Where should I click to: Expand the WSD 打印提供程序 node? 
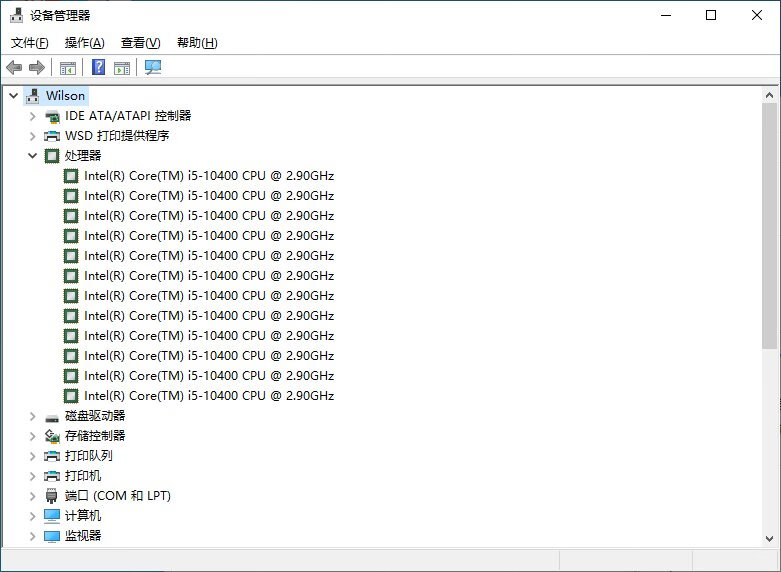point(32,136)
